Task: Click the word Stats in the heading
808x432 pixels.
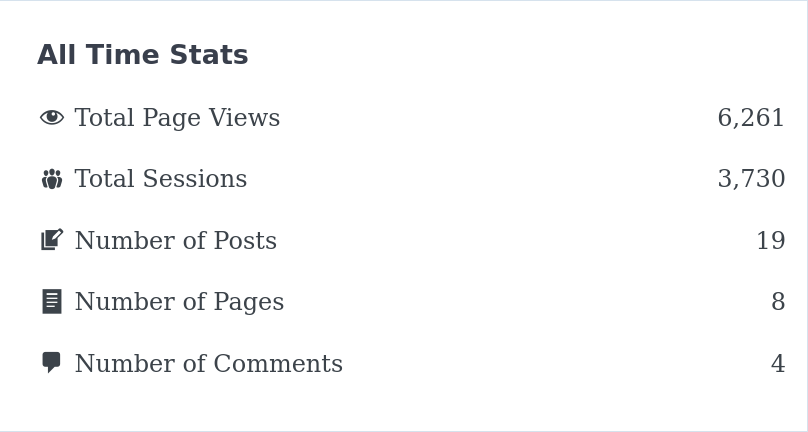Action: (209, 55)
